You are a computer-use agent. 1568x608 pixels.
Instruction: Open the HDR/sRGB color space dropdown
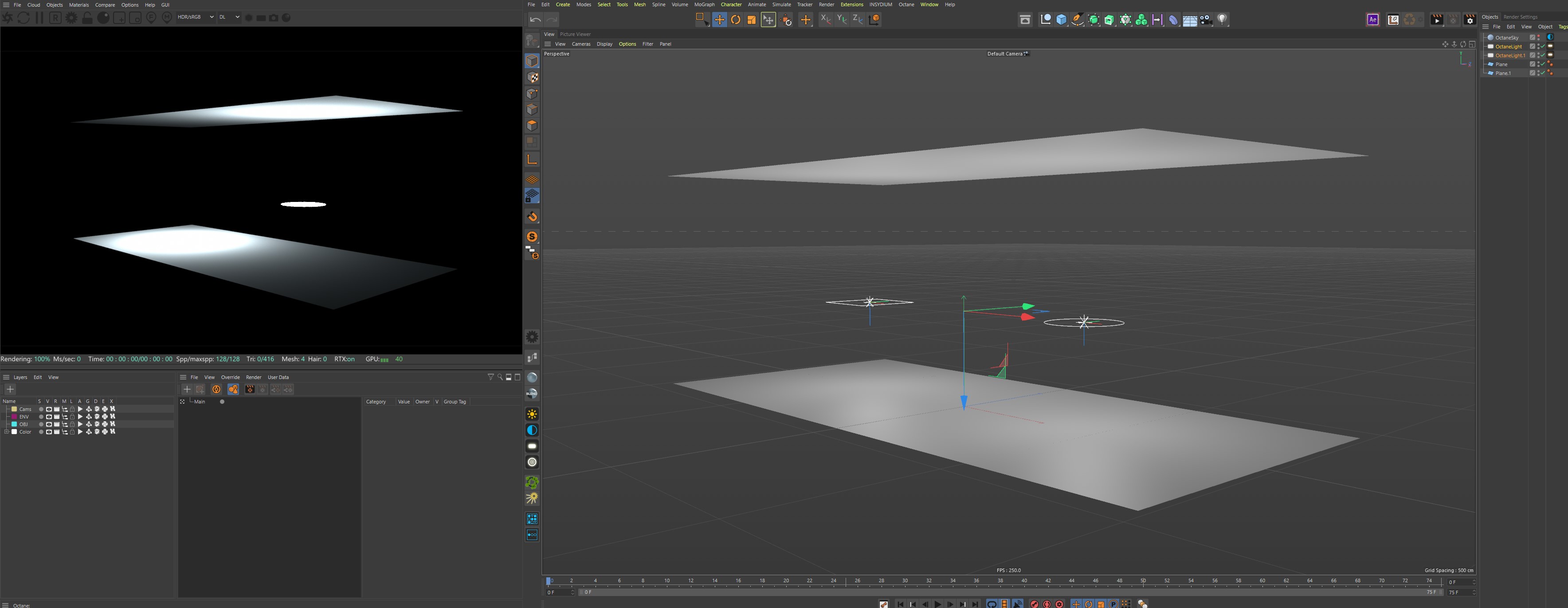click(x=196, y=17)
